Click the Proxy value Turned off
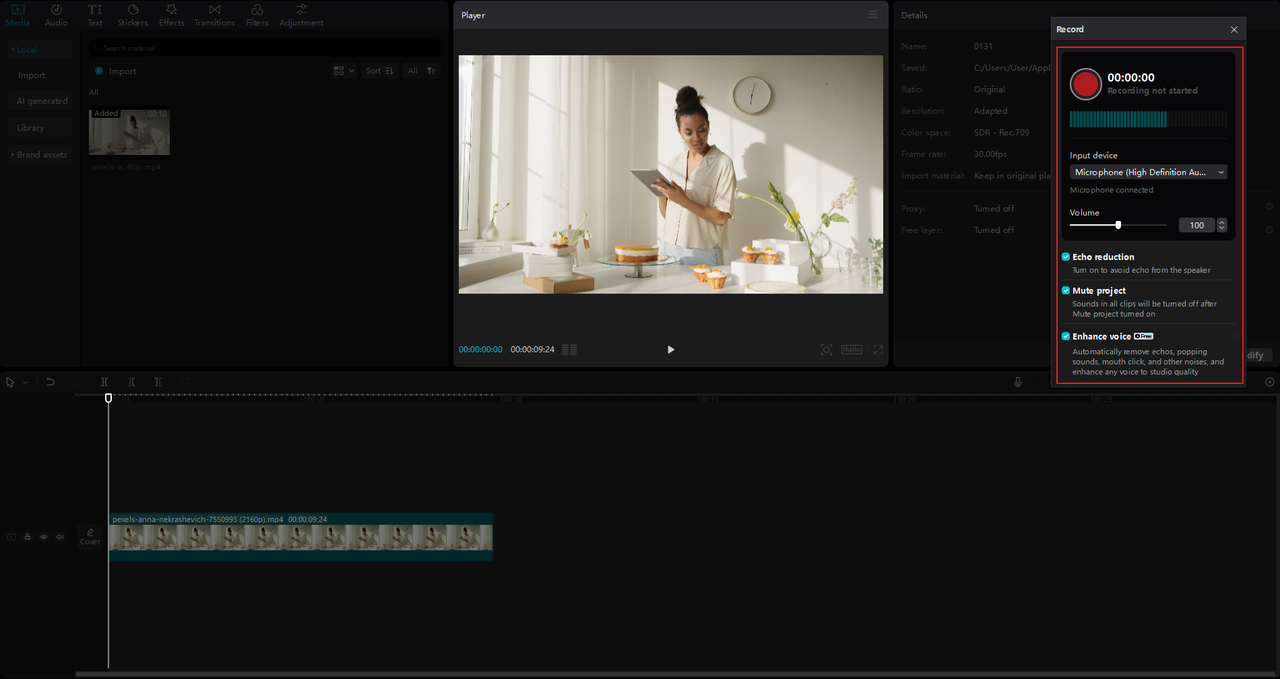 [994, 209]
